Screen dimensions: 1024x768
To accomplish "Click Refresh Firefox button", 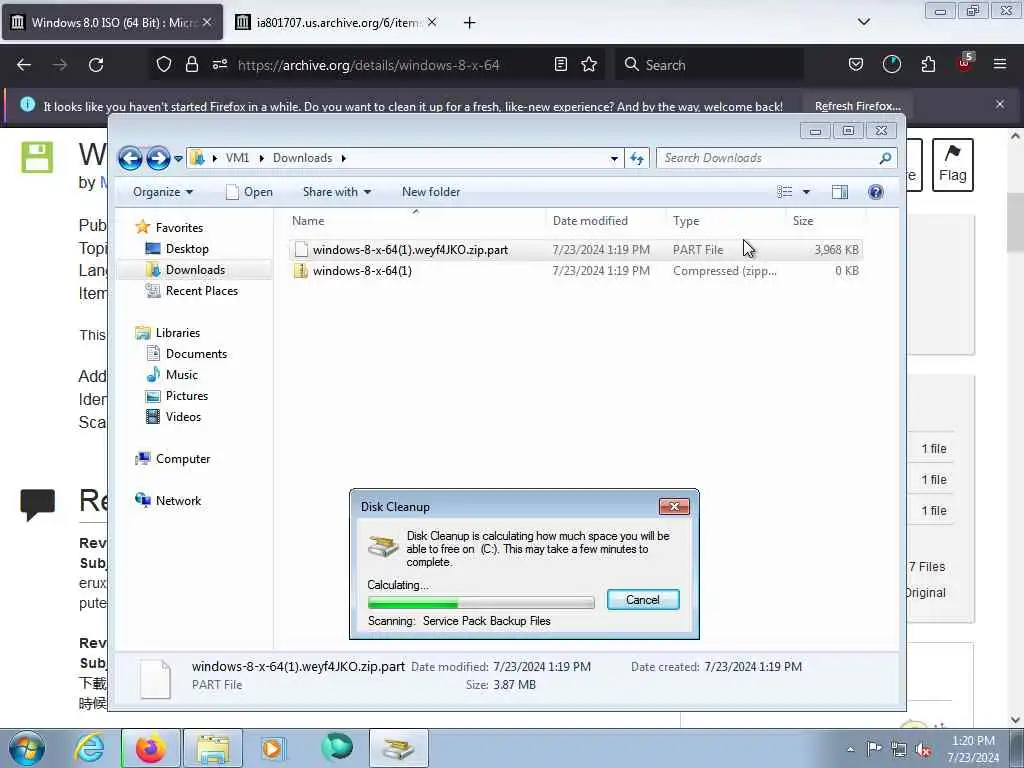I will [x=857, y=106].
